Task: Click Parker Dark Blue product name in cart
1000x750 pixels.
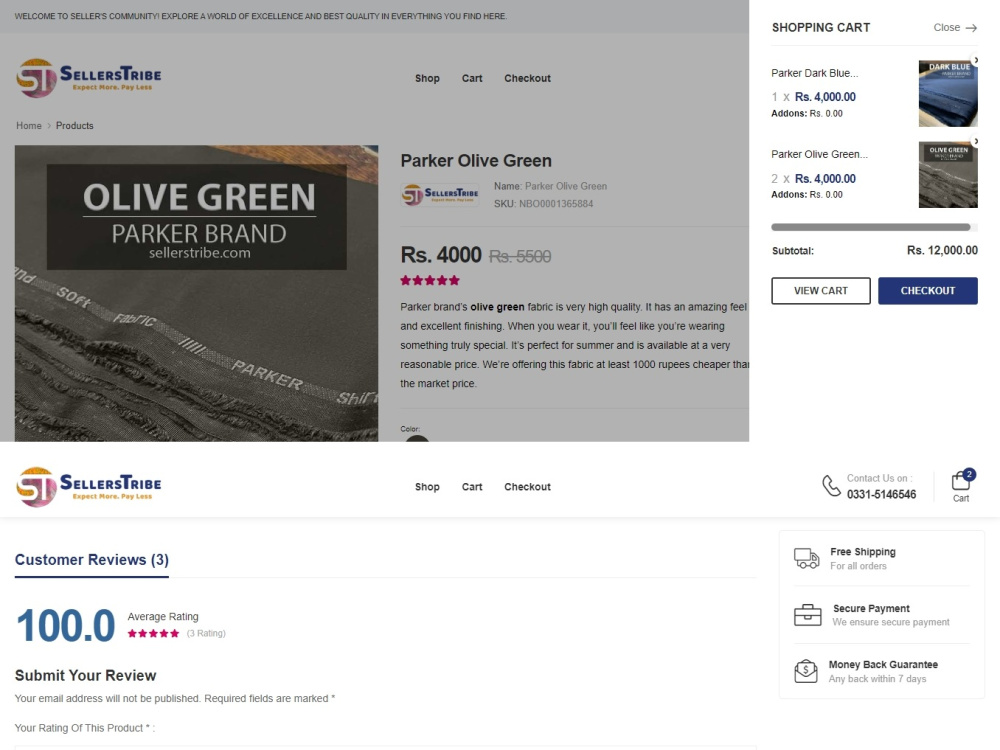Action: click(x=814, y=73)
